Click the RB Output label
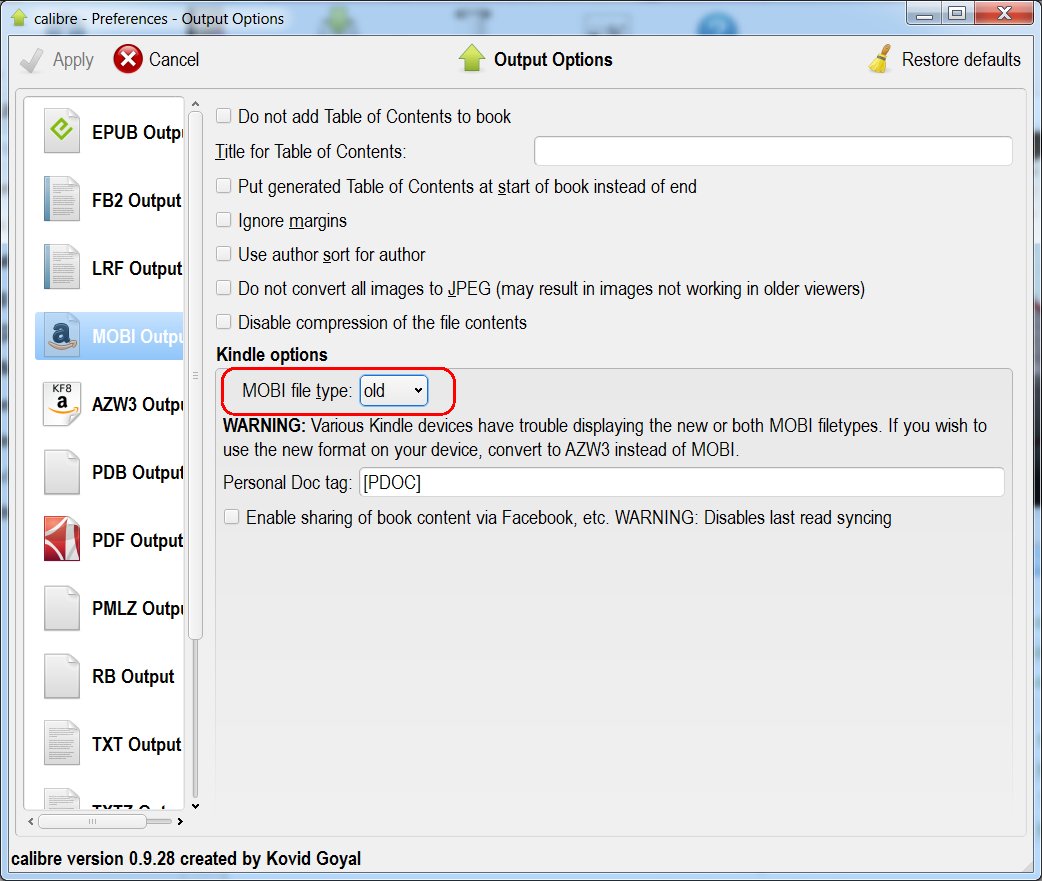1042x881 pixels. tap(133, 676)
